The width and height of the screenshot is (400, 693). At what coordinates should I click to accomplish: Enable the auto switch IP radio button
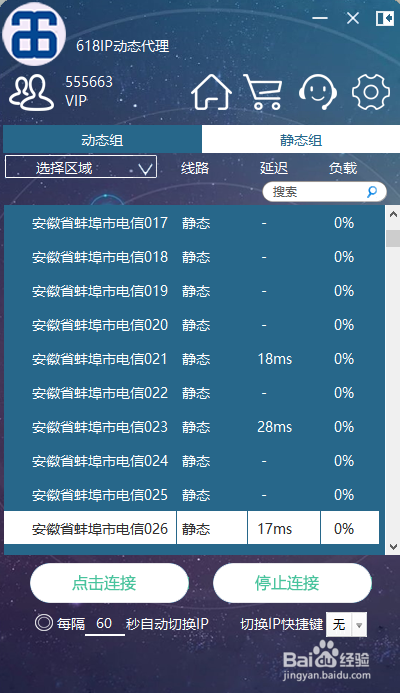point(44,623)
